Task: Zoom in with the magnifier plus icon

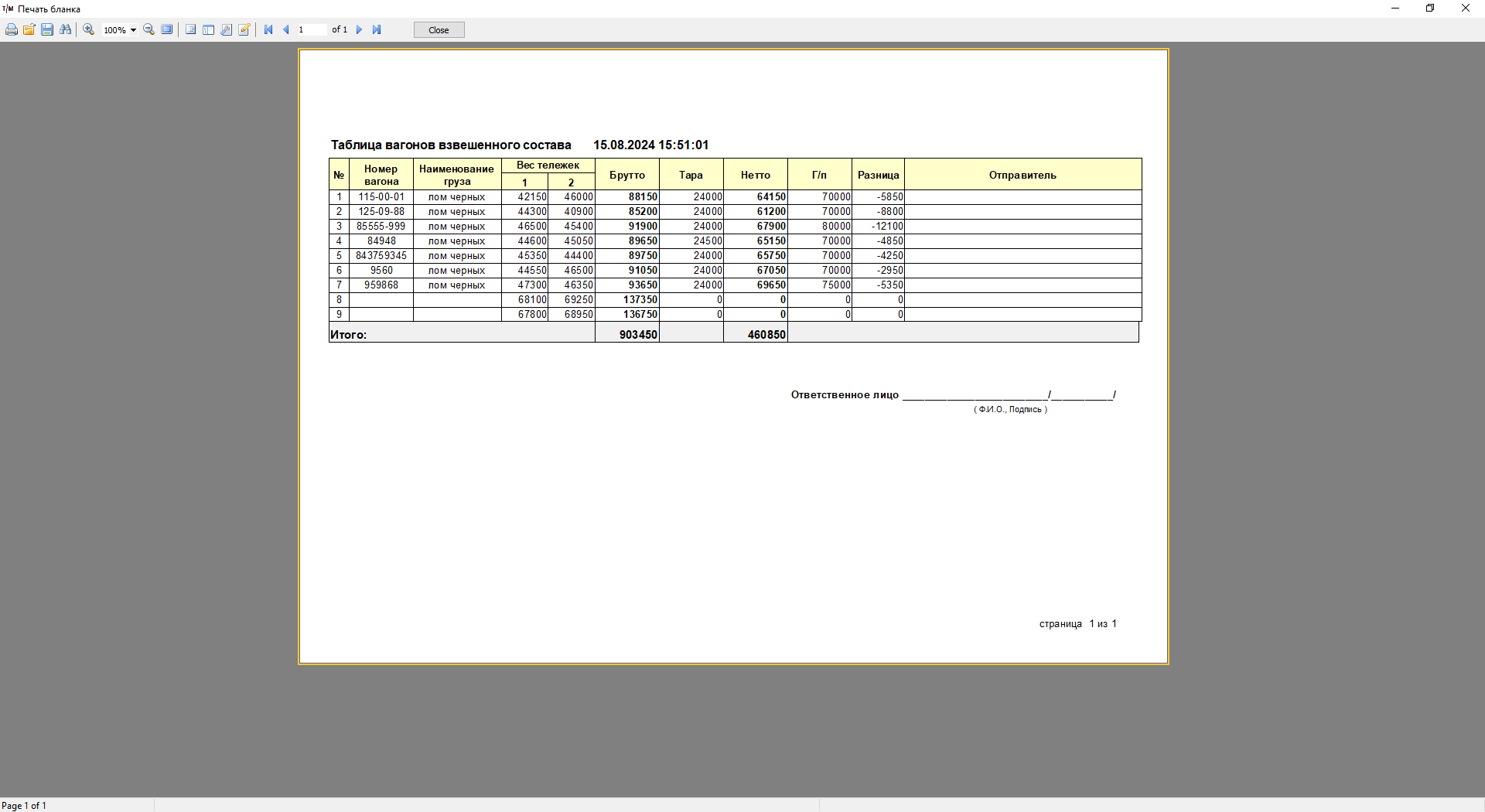Action: (x=89, y=30)
